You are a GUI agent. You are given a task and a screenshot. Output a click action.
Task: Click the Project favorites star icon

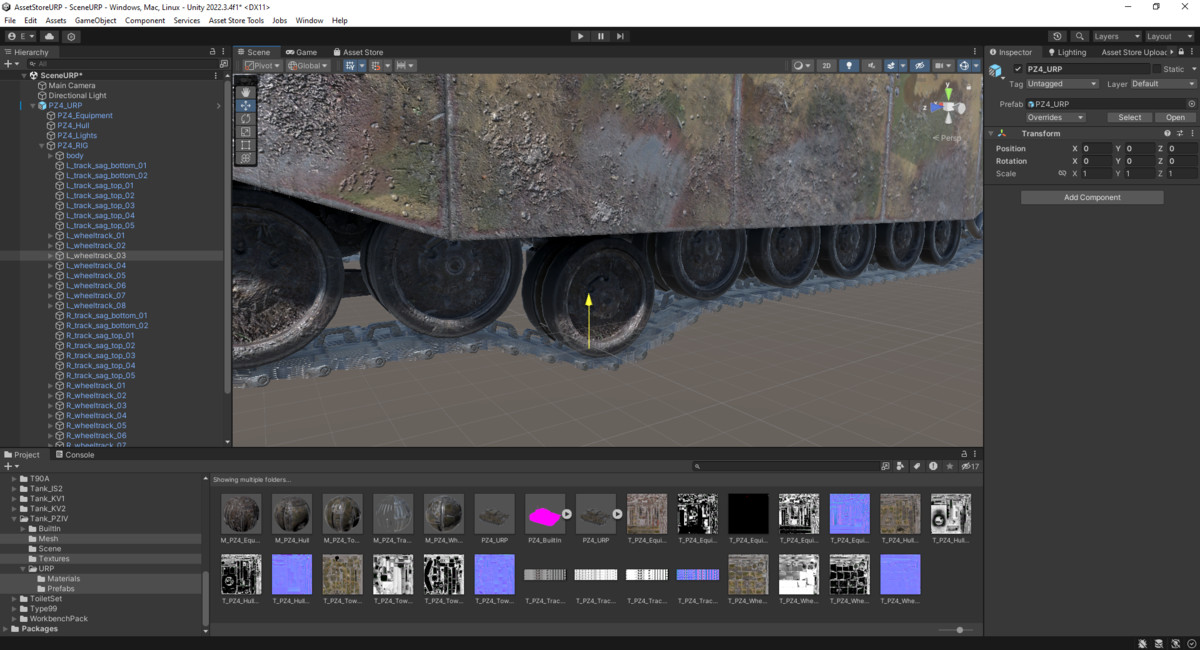click(x=949, y=466)
